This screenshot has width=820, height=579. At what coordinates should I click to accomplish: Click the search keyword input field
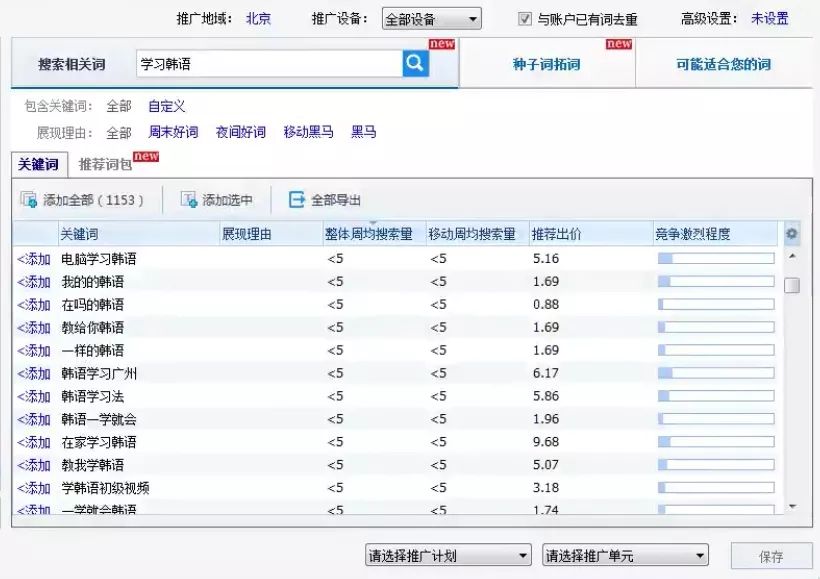[269, 64]
